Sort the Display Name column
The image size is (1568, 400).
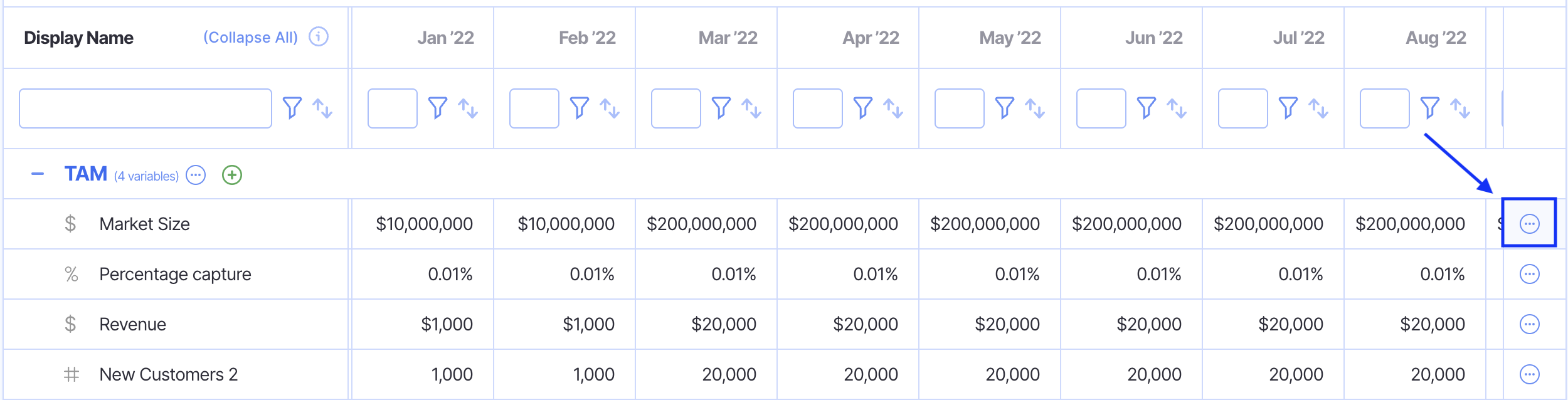[x=322, y=108]
